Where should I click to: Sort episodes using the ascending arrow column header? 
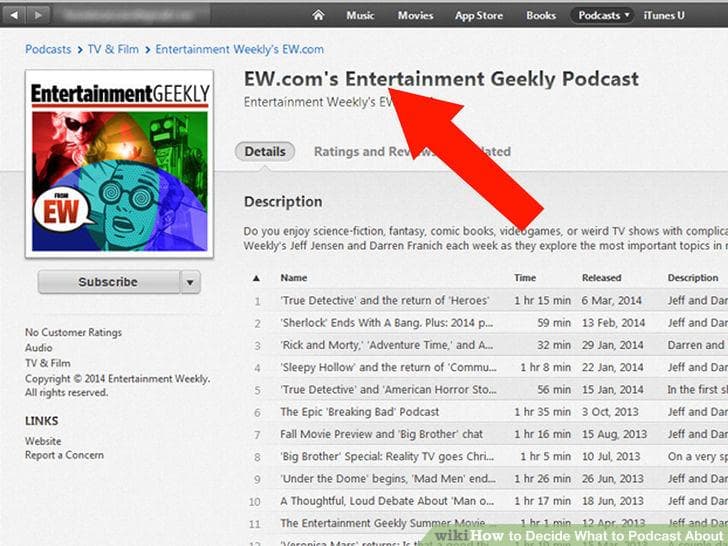tap(256, 278)
